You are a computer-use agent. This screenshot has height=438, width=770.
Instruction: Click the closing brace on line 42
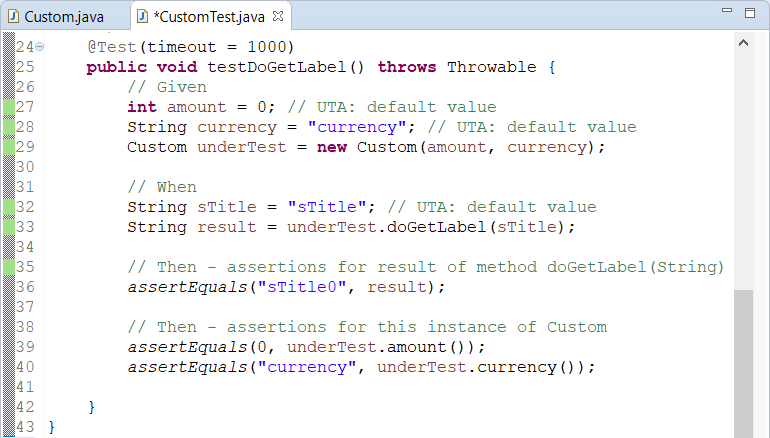(92, 407)
